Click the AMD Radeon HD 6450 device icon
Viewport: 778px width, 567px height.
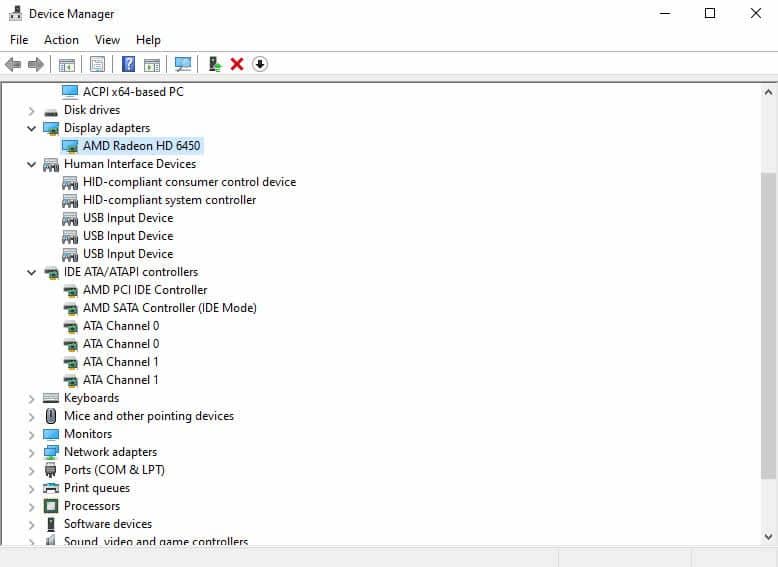click(70, 146)
